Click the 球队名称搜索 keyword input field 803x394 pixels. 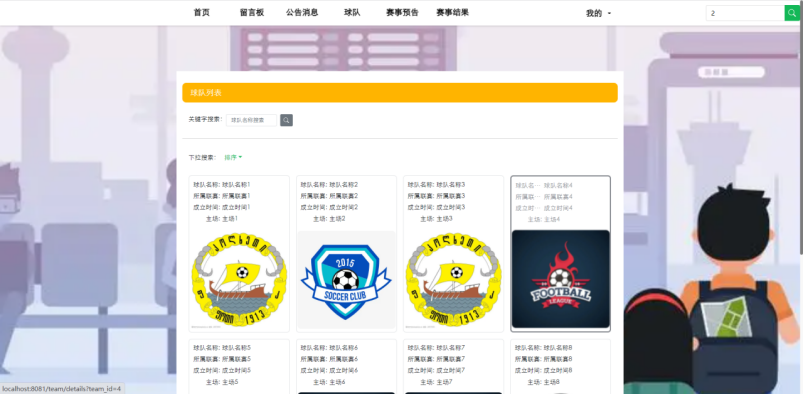click(251, 120)
